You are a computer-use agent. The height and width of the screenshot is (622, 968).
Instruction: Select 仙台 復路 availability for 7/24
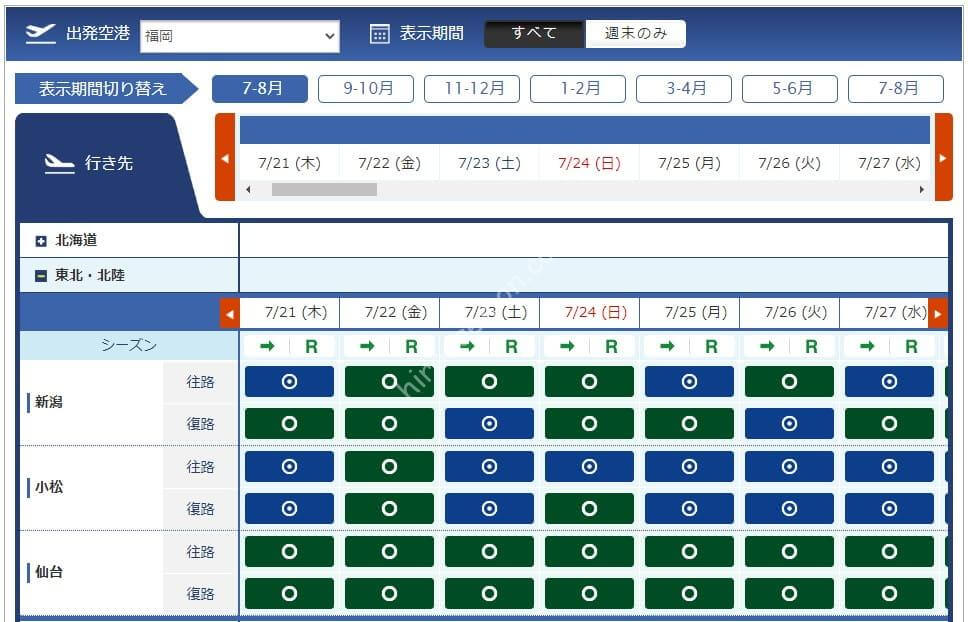coord(589,594)
